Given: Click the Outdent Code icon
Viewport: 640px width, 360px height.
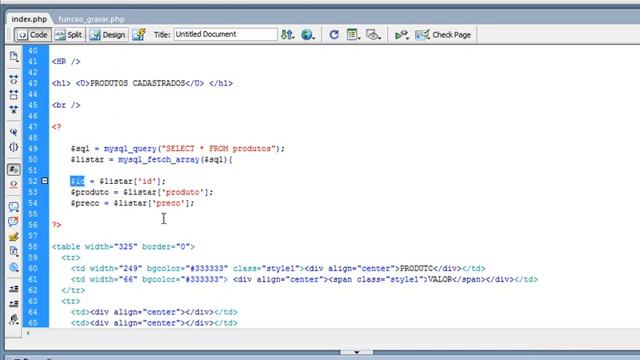Looking at the screenshot, I should (13, 304).
